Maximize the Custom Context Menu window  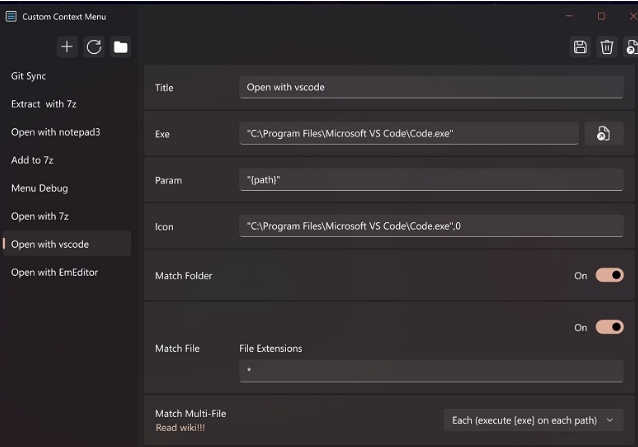pyautogui.click(x=601, y=16)
